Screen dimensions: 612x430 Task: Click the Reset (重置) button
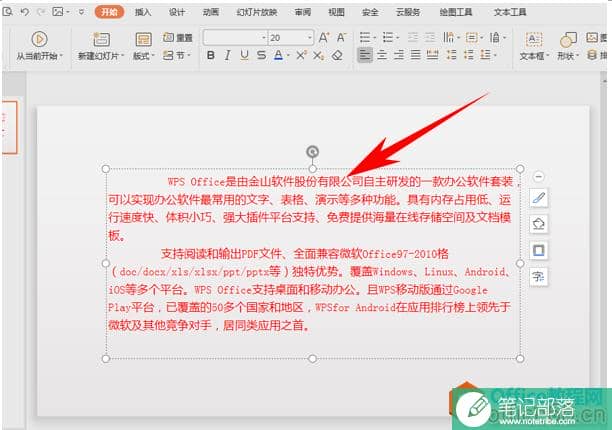178,37
